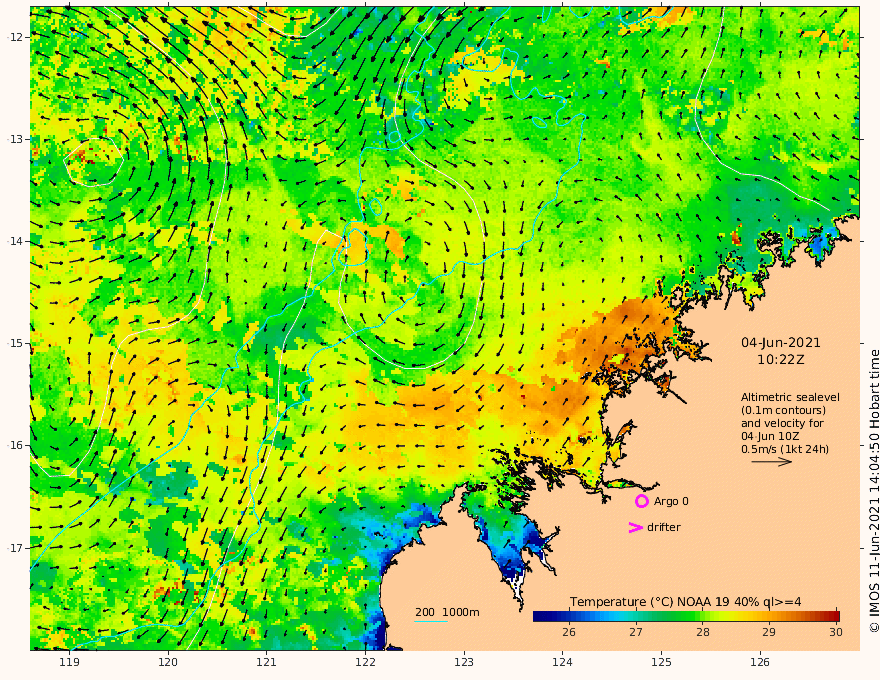
Task: Click the magenta Argo circle legend marker
Action: pos(641,501)
